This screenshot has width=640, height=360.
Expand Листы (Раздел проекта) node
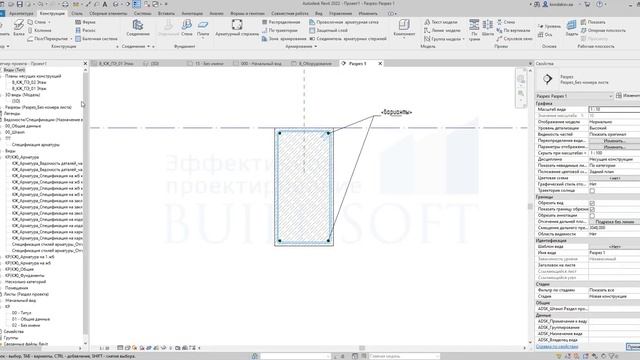(2, 294)
